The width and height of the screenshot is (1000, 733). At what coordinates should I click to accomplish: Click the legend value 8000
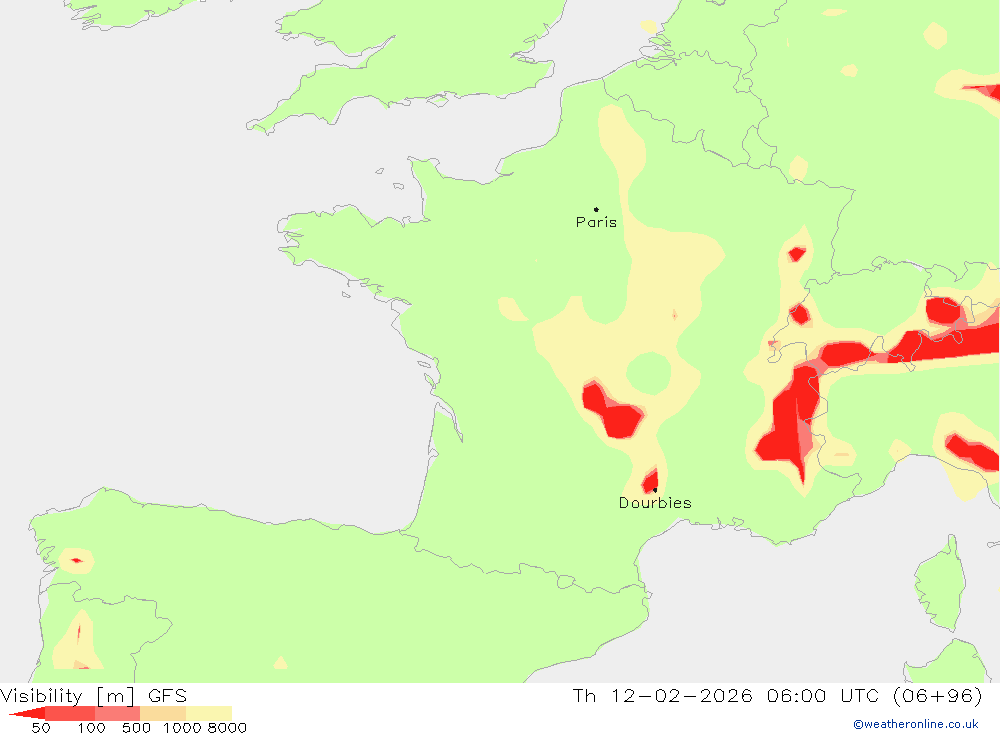pyautogui.click(x=227, y=728)
